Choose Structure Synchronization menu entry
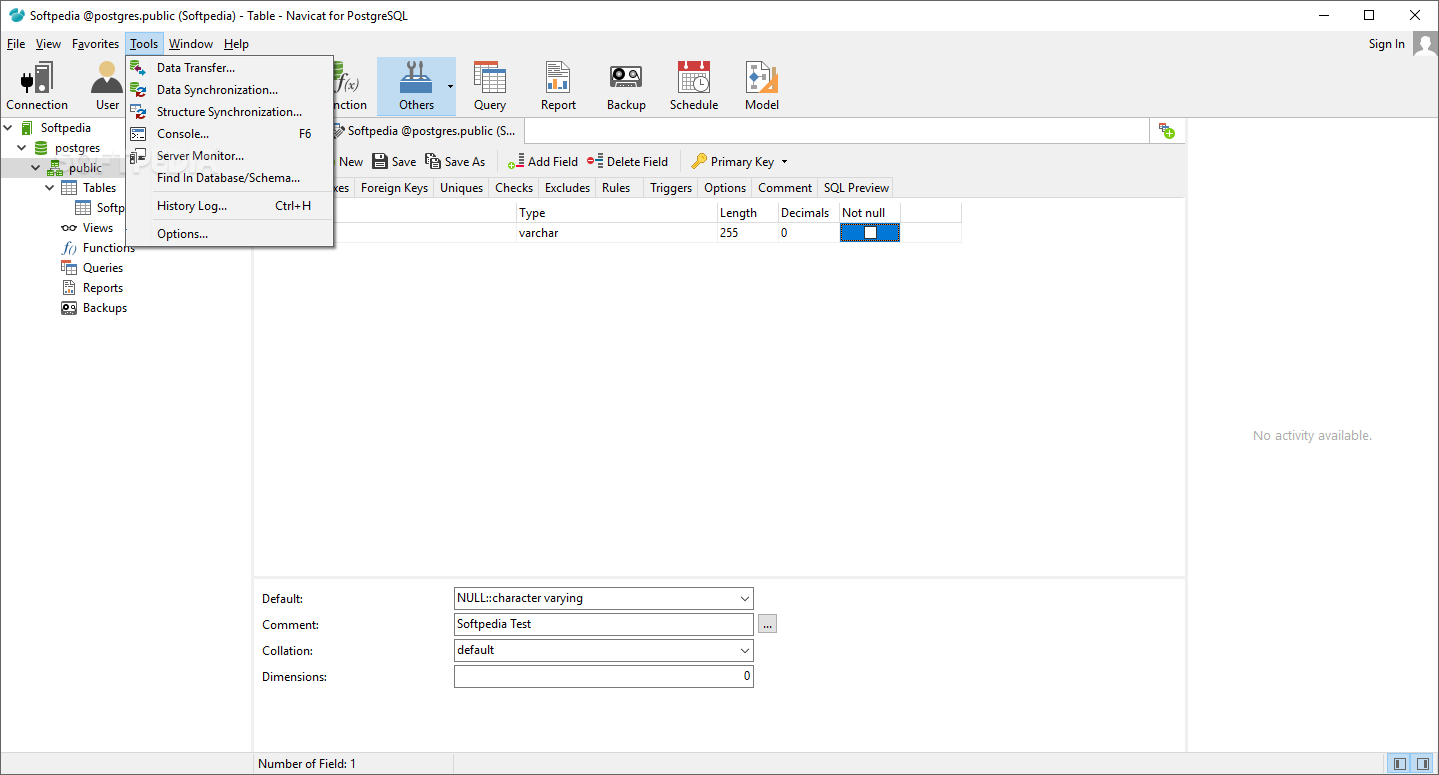 (229, 112)
